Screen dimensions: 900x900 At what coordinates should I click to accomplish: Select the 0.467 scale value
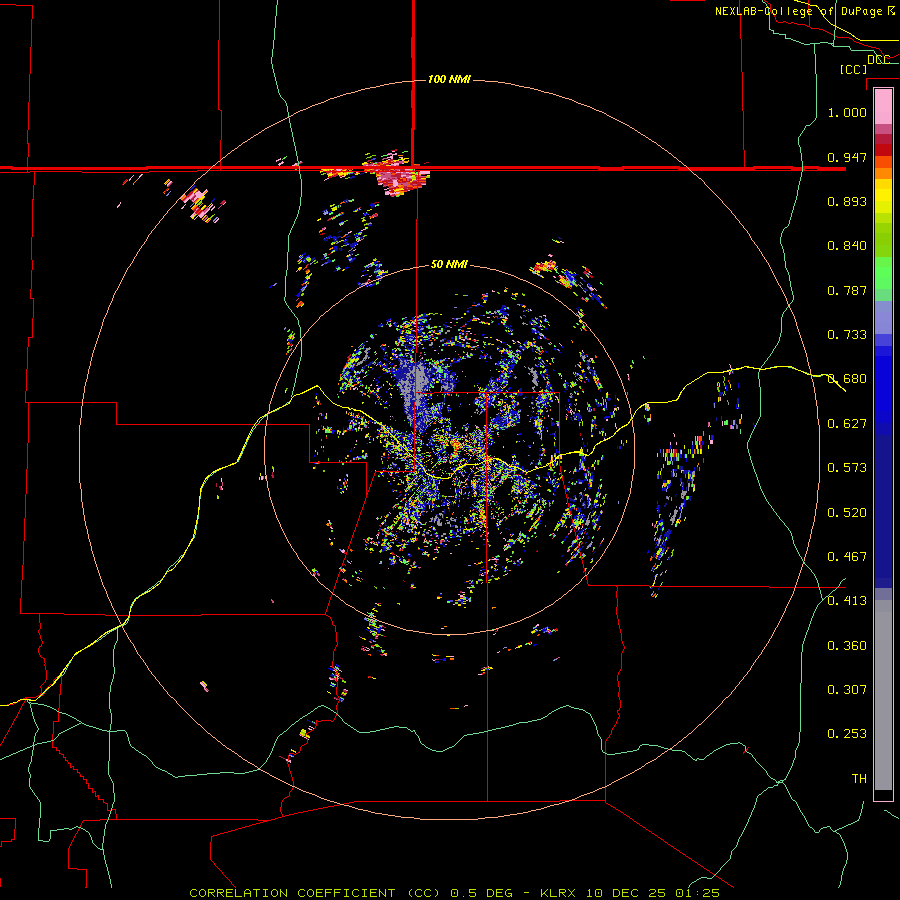pyautogui.click(x=847, y=556)
